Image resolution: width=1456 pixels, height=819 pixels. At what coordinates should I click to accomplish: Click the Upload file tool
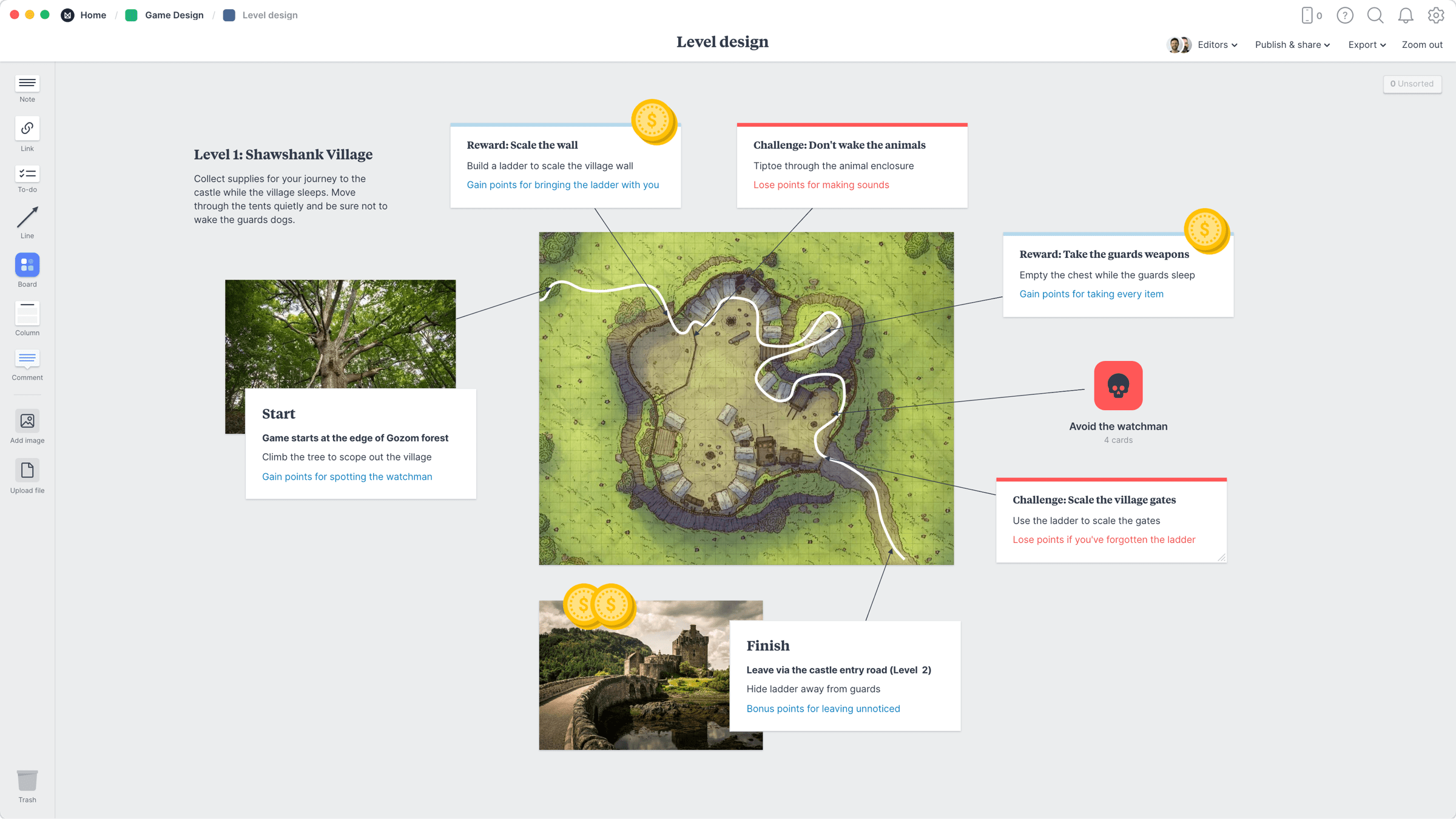[x=27, y=471]
